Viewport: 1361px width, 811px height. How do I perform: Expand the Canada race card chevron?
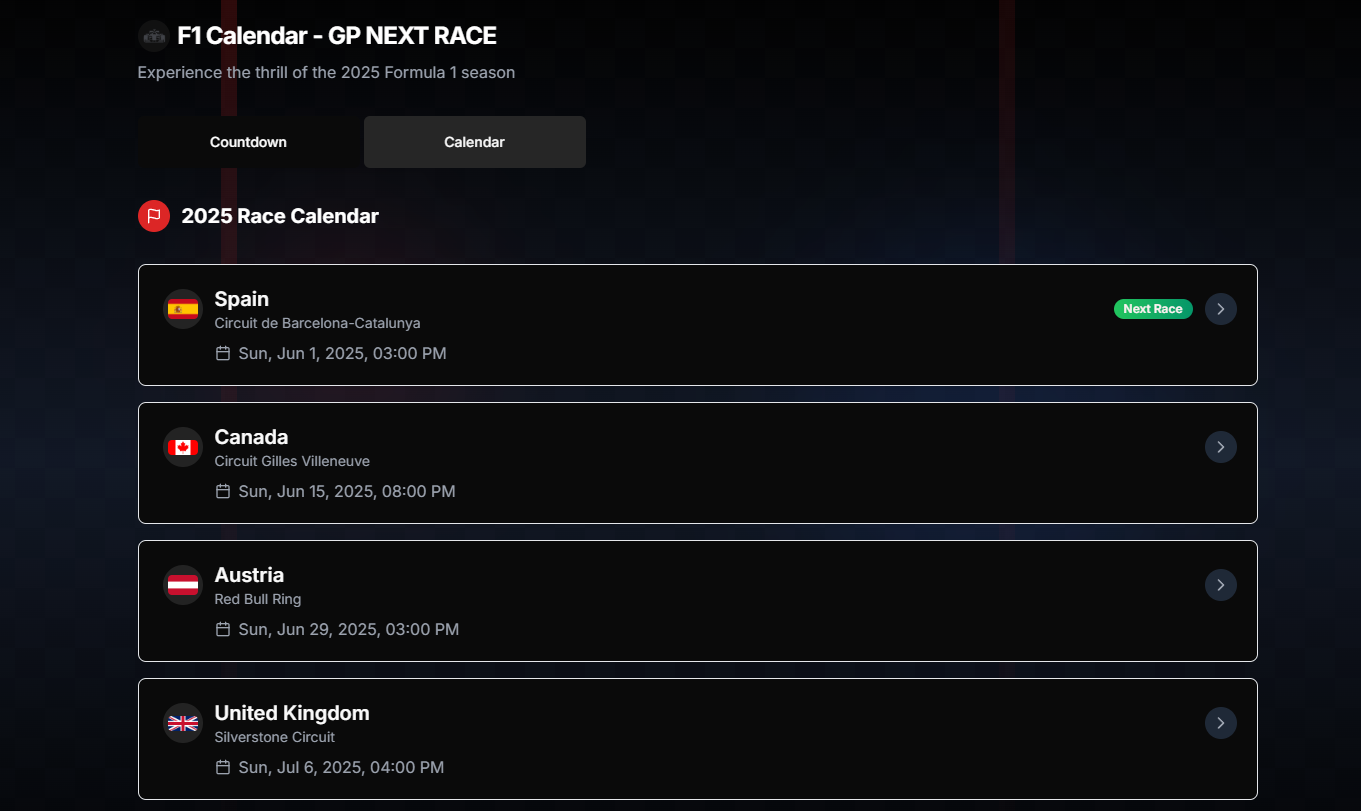pos(1220,447)
